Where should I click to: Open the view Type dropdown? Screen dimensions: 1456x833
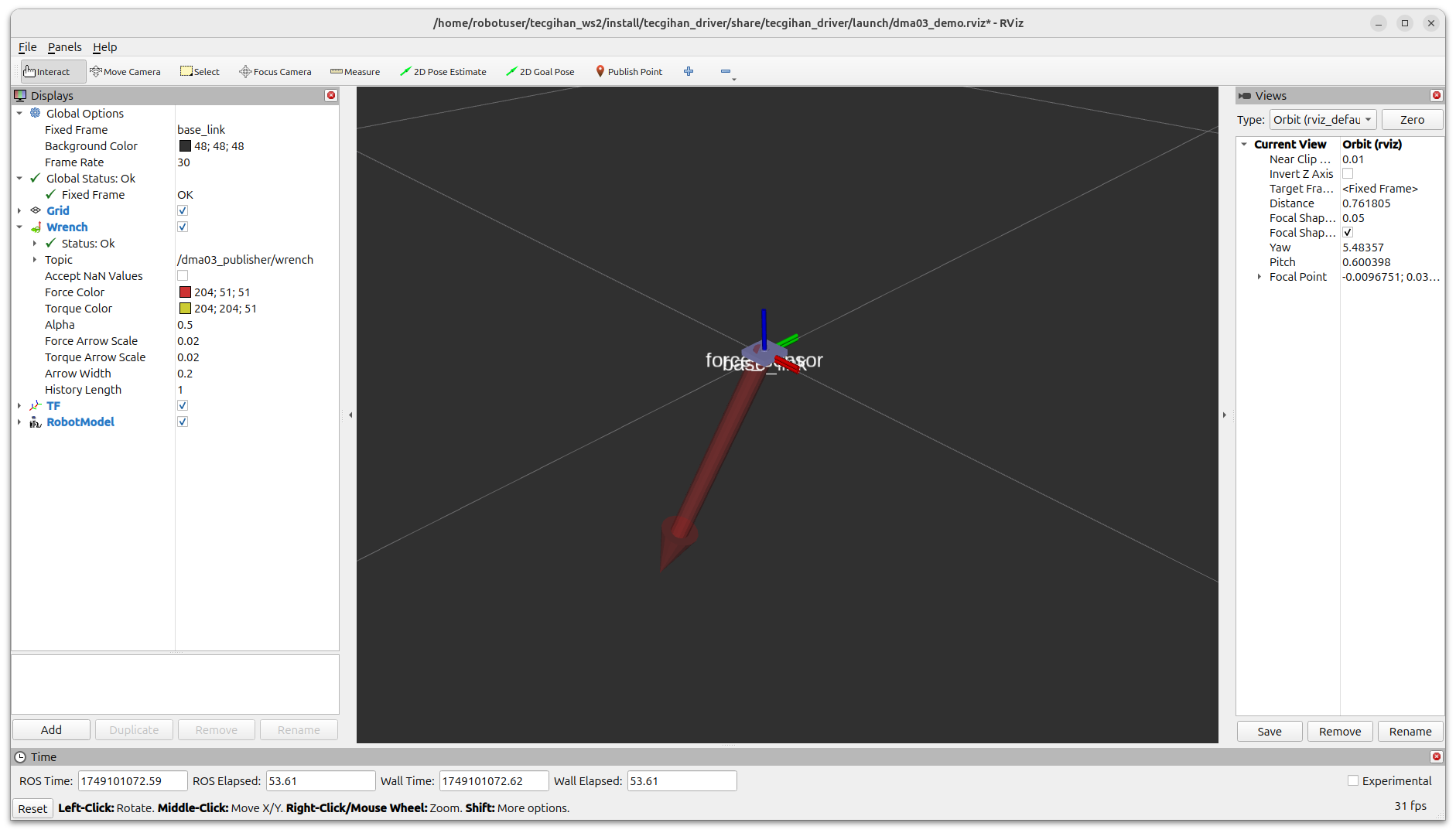point(1322,119)
